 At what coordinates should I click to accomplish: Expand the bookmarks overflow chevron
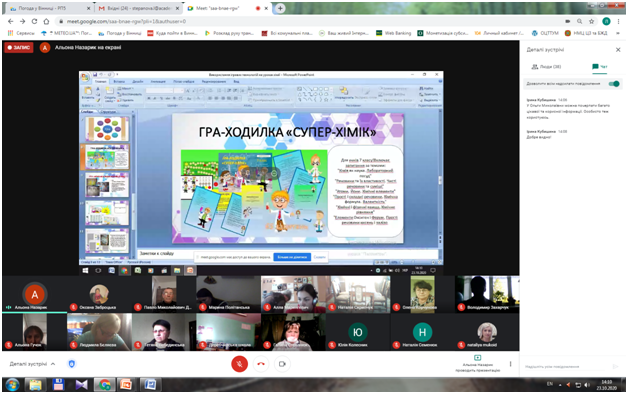[x=618, y=33]
